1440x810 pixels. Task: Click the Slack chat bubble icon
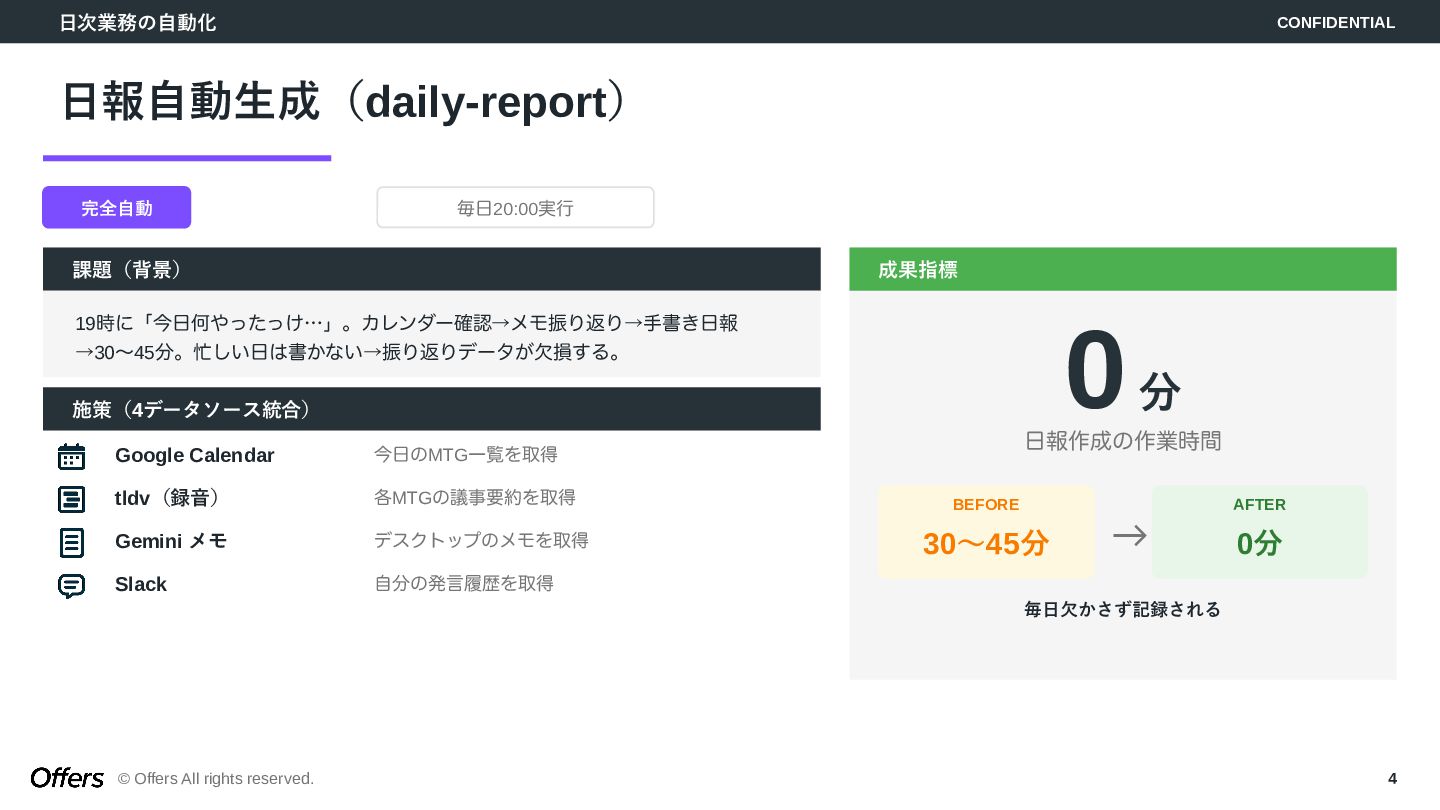tap(71, 586)
